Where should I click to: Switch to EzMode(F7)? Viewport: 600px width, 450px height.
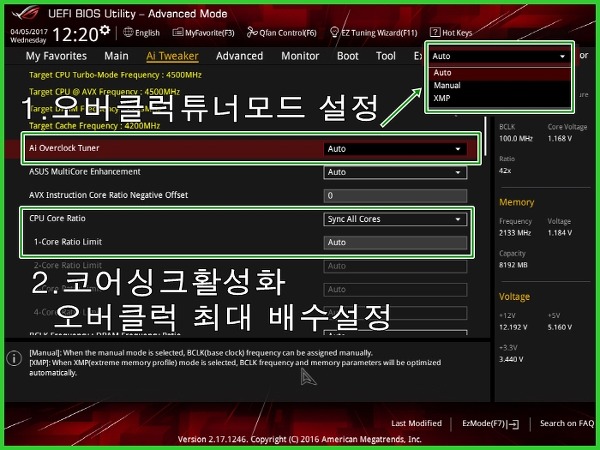491,424
